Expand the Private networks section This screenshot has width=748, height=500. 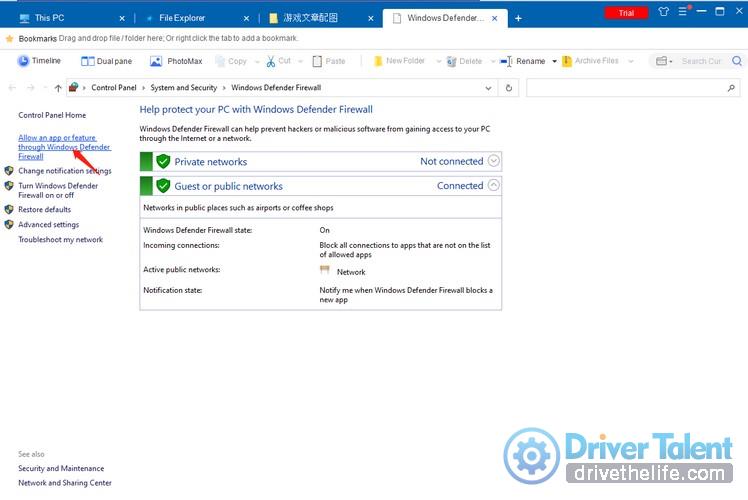click(494, 161)
